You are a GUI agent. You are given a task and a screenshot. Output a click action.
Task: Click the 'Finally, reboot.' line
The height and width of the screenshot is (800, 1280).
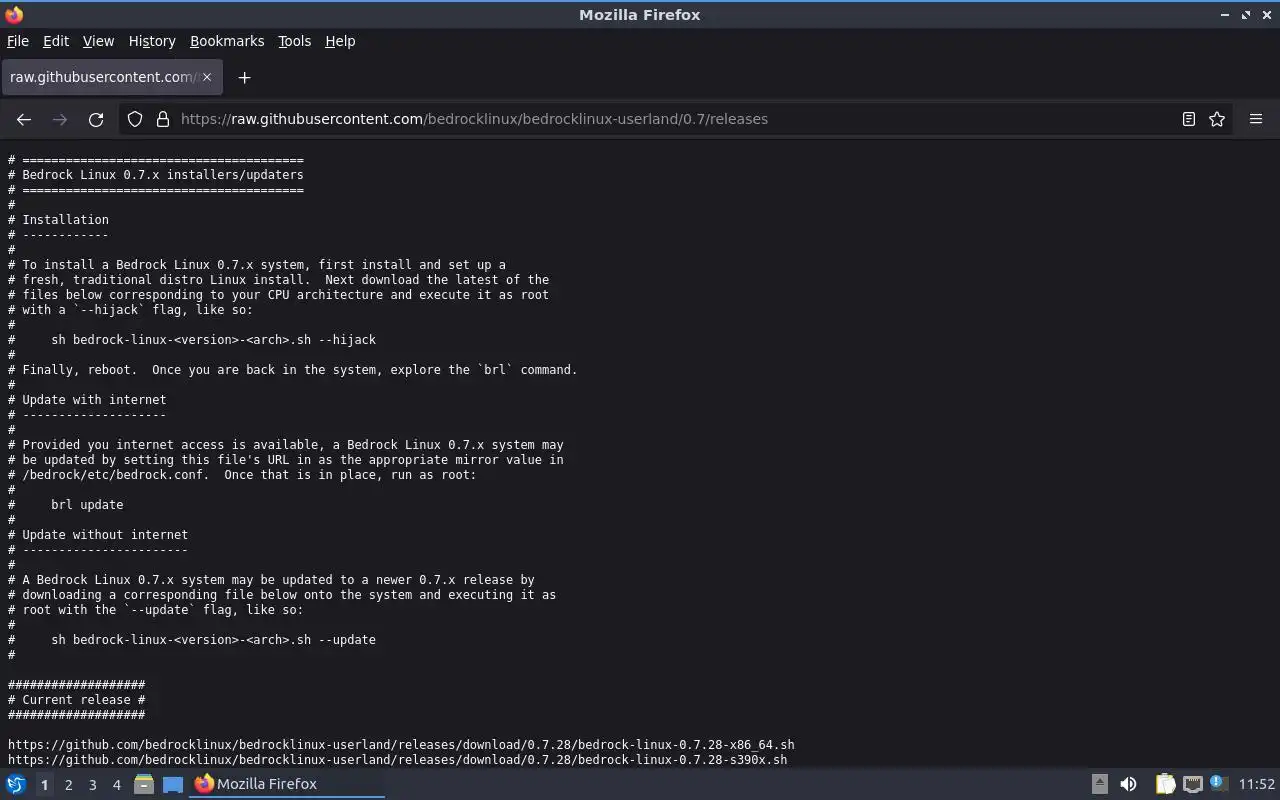[x=293, y=370]
